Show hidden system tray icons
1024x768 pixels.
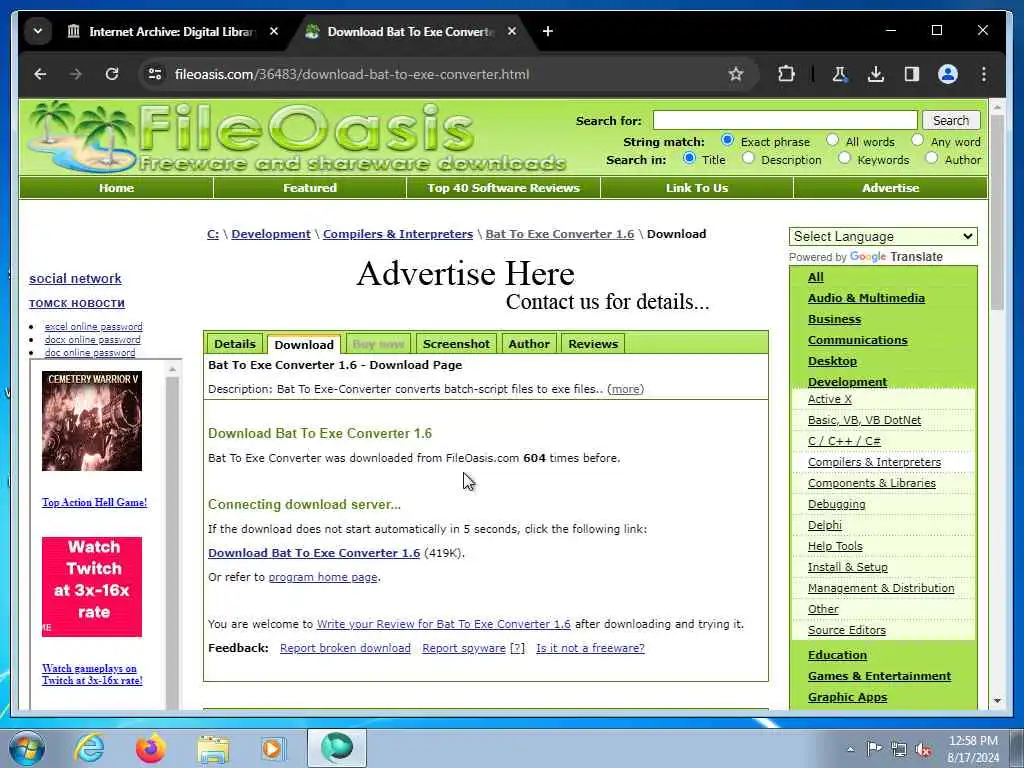tap(850, 749)
